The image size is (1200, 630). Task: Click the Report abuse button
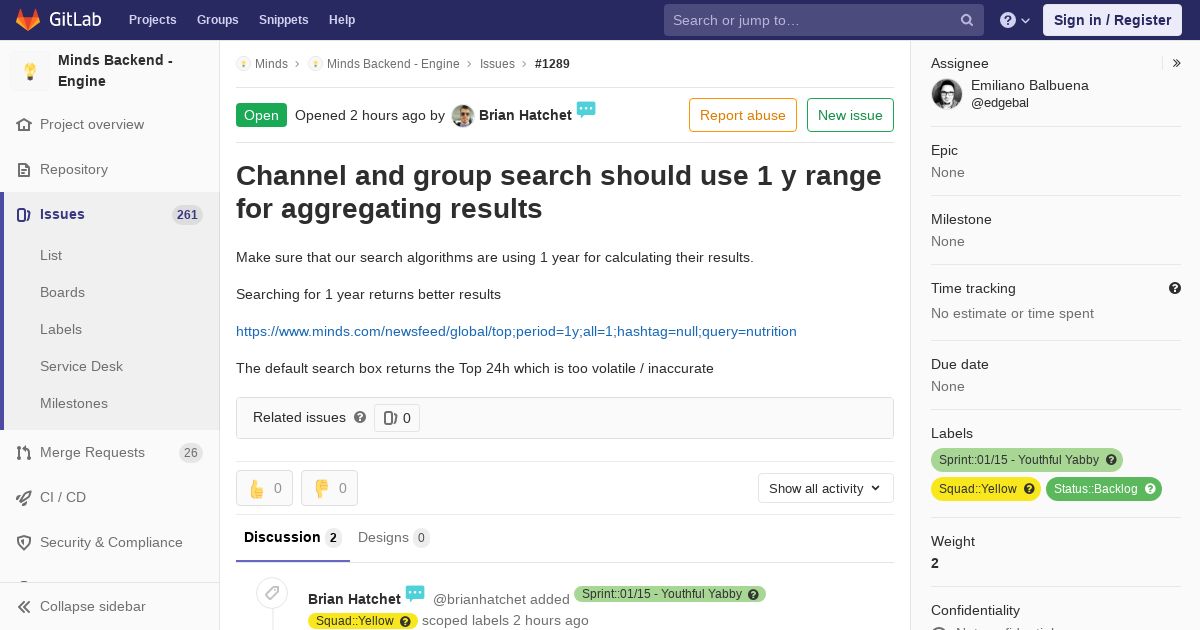pos(743,115)
